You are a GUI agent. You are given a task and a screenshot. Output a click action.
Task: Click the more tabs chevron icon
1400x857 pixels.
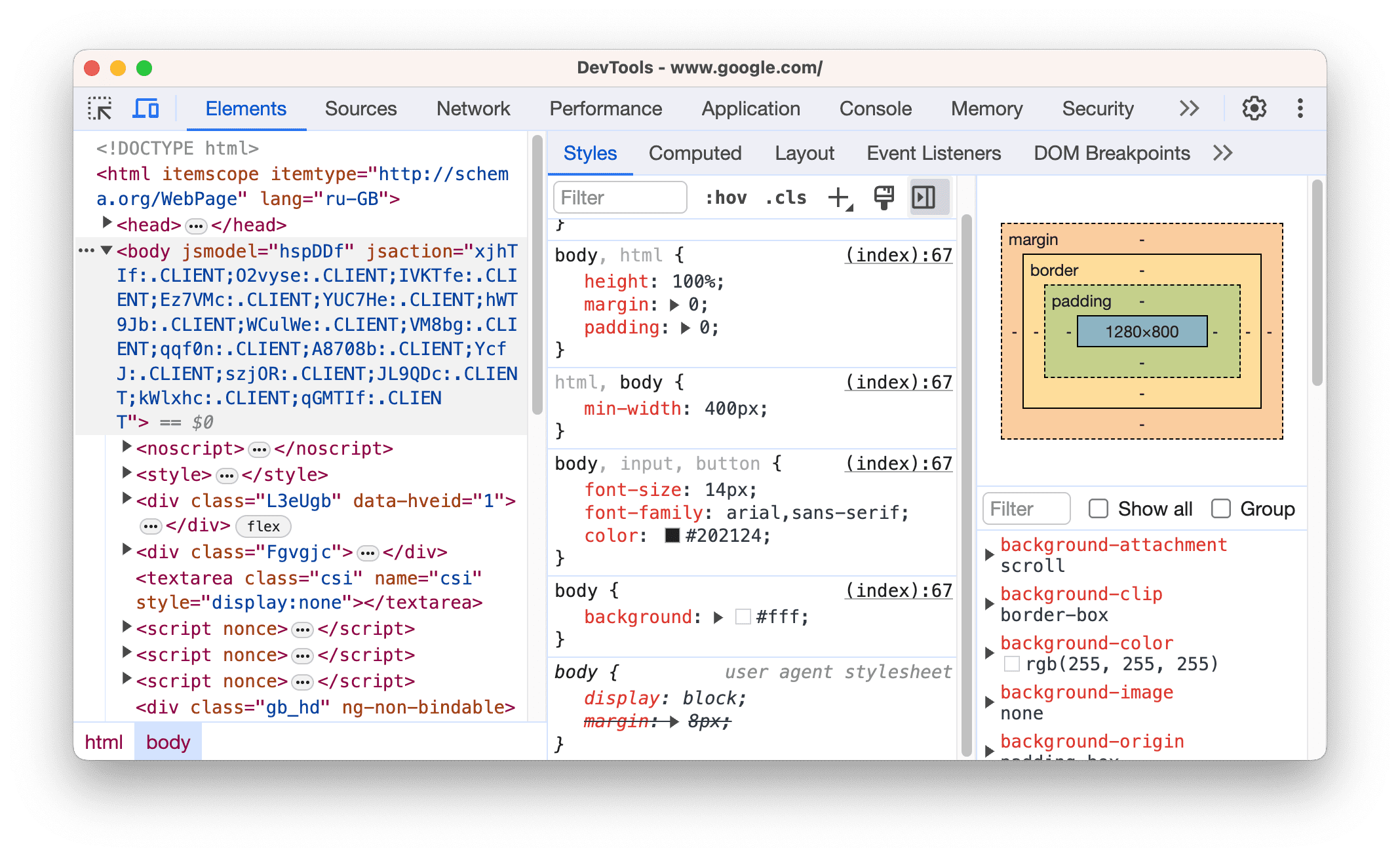pyautogui.click(x=1193, y=109)
